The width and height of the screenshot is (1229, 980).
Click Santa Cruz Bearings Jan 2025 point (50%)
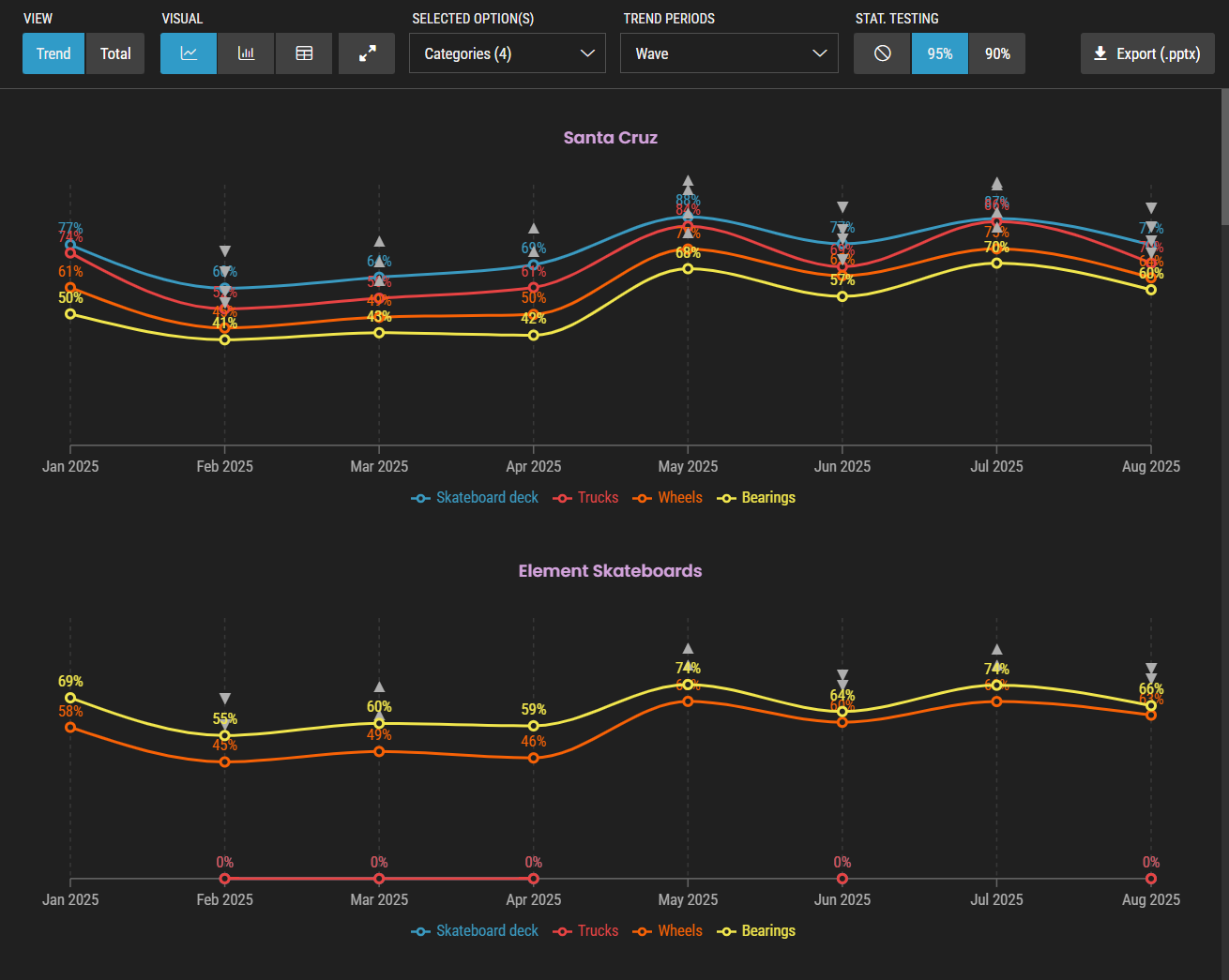pos(70,314)
